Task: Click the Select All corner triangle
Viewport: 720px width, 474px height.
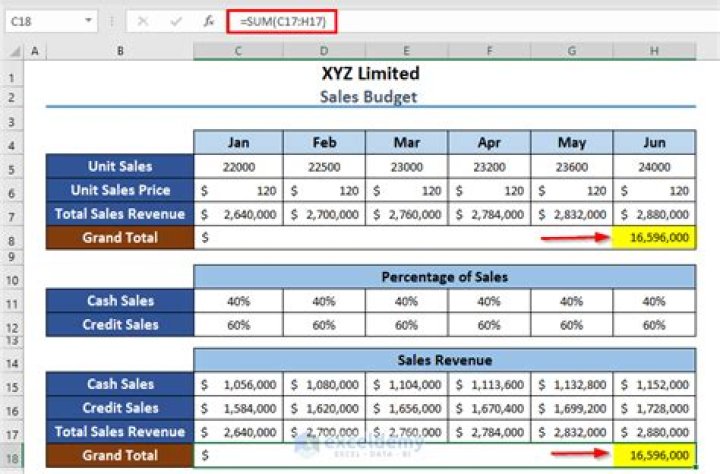Action: point(12,51)
